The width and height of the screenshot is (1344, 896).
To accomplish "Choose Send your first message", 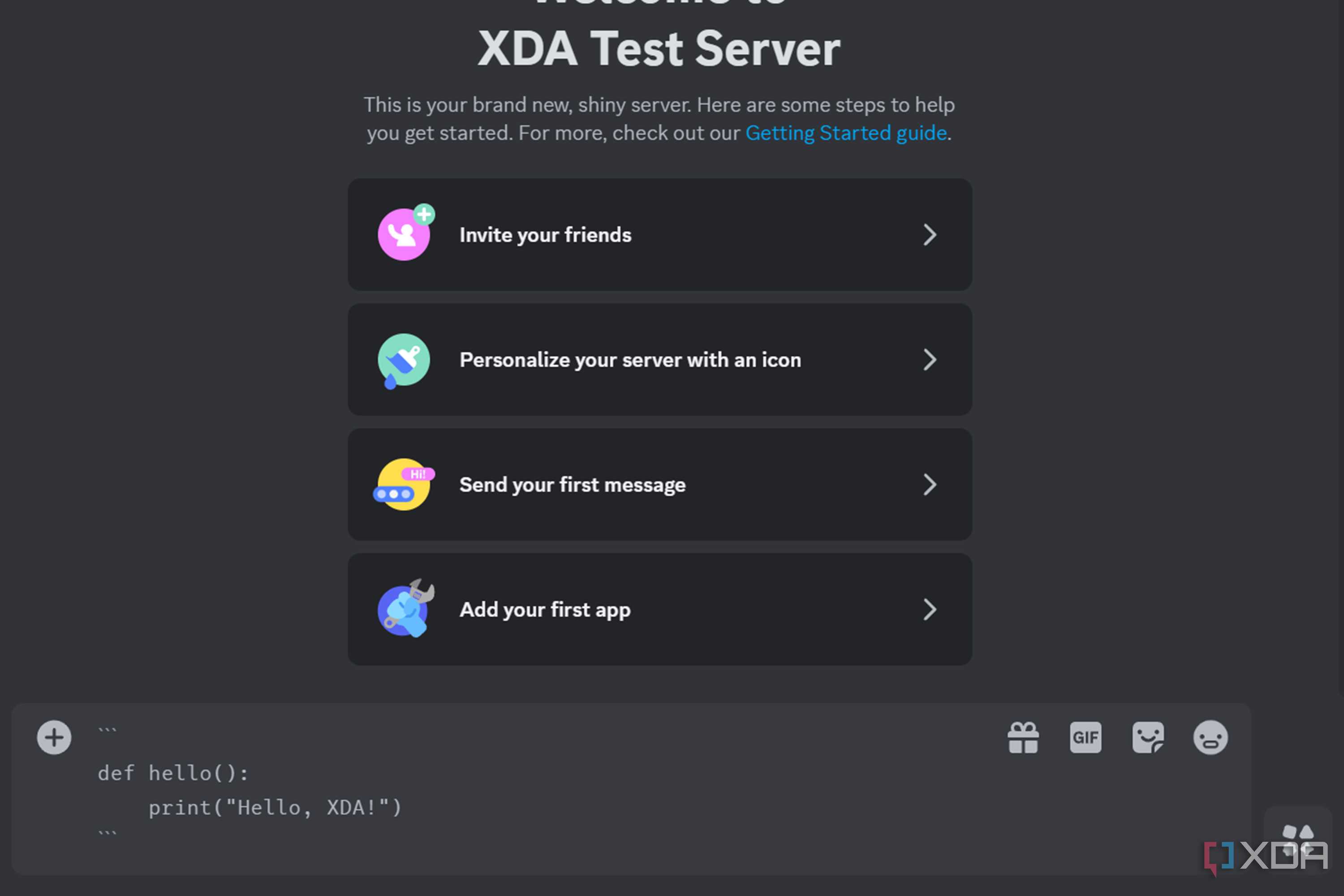I will pos(572,485).
